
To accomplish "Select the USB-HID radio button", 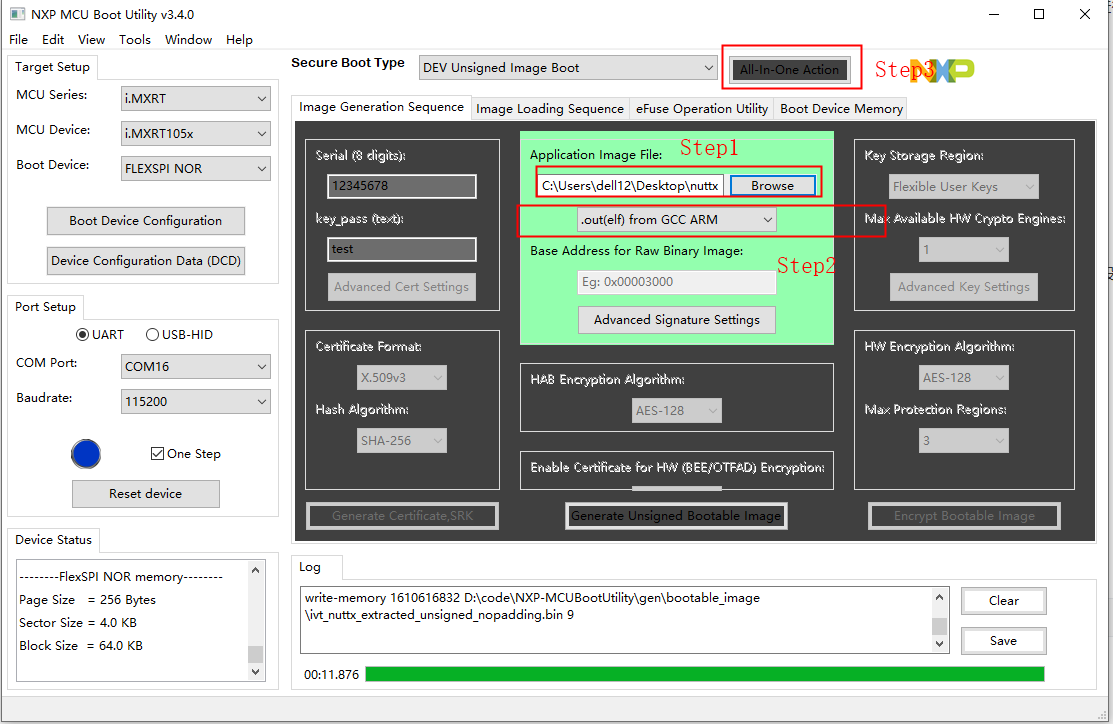I will 152,334.
